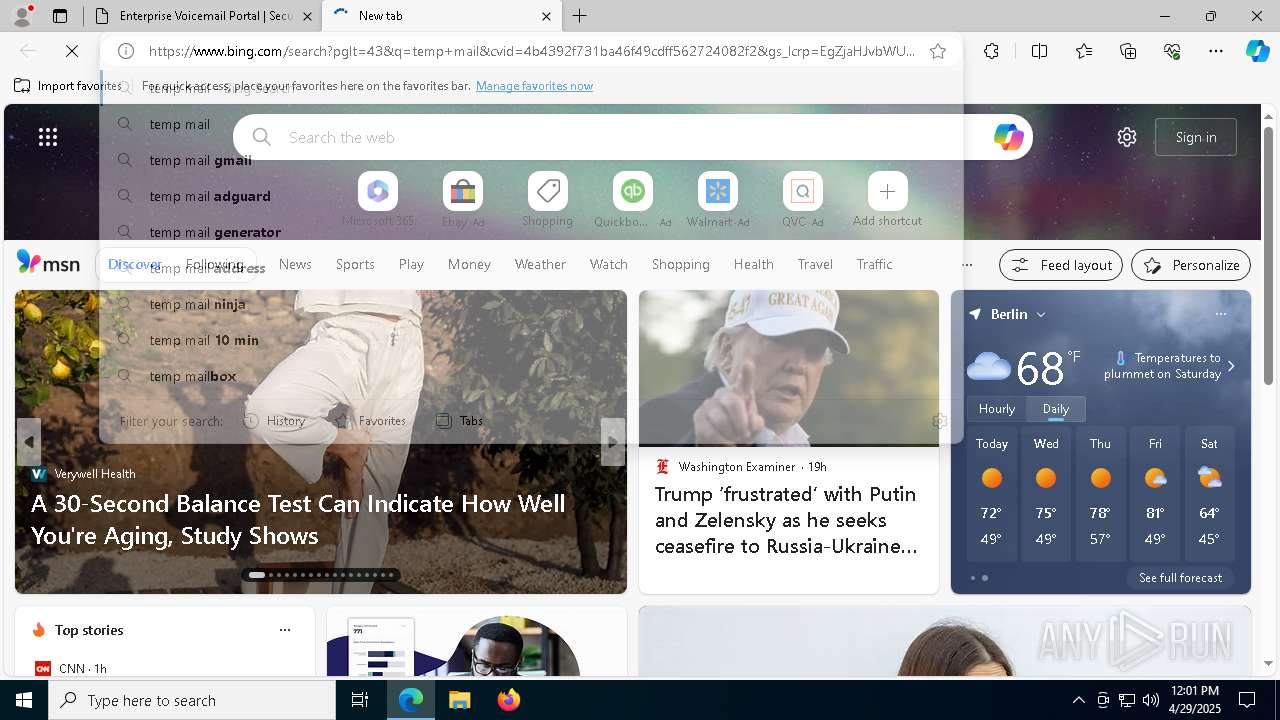The width and height of the screenshot is (1280, 720).
Task: Launch Firefox from the taskbar
Action: (x=509, y=700)
